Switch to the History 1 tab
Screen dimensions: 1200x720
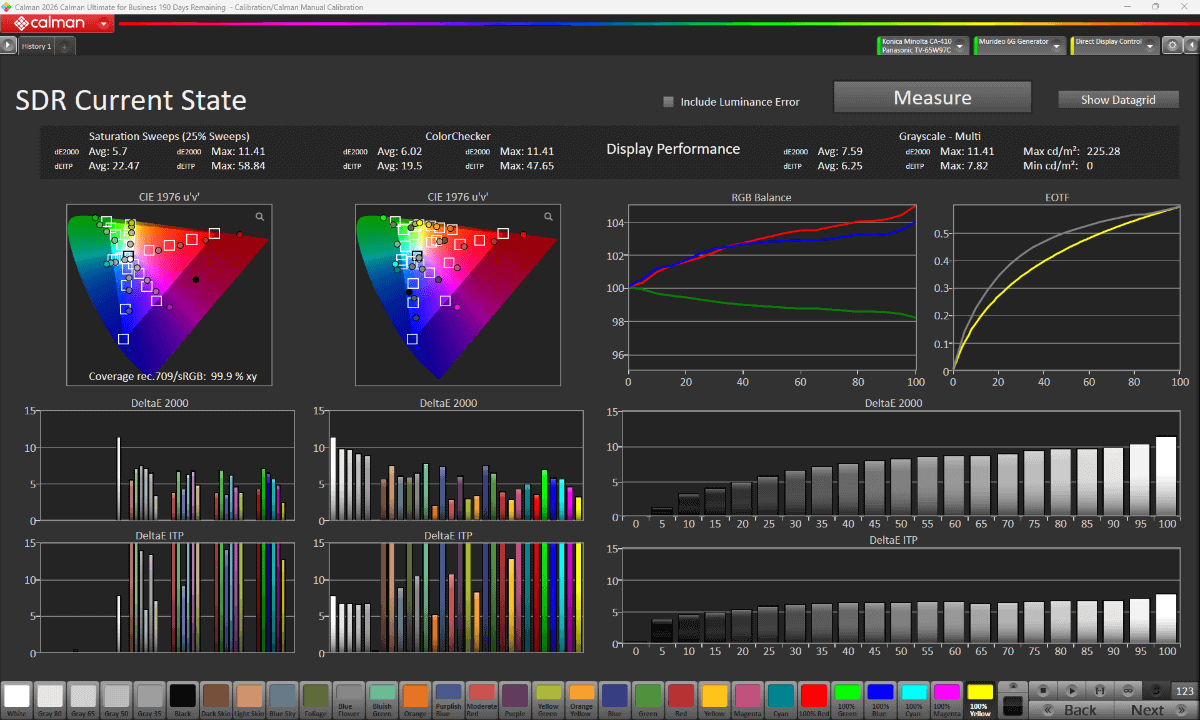(x=37, y=46)
